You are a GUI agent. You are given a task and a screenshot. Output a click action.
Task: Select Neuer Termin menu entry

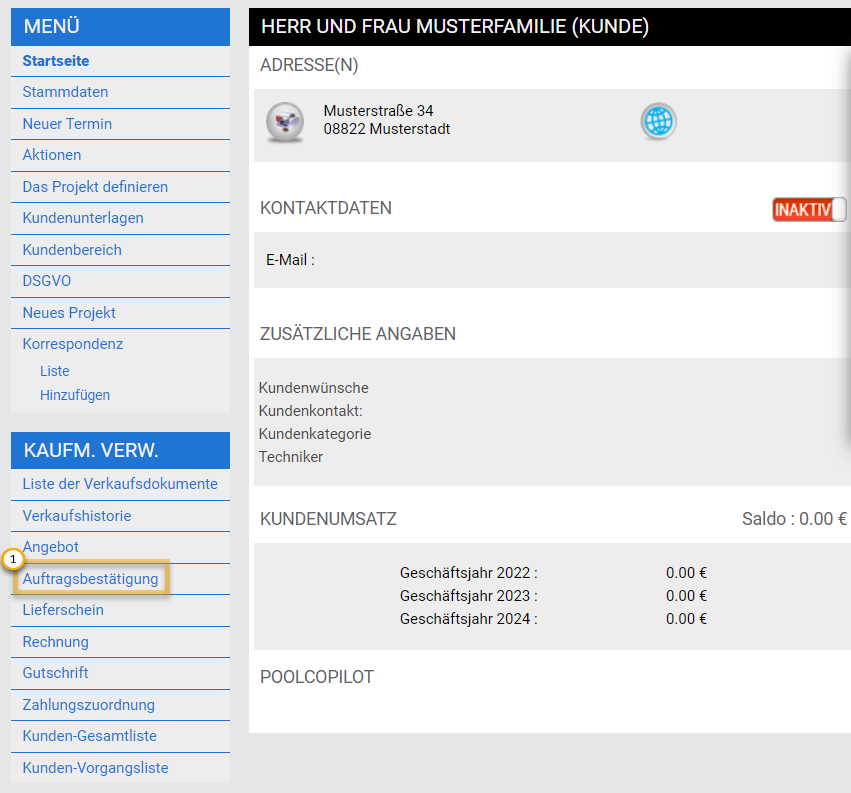(x=67, y=124)
